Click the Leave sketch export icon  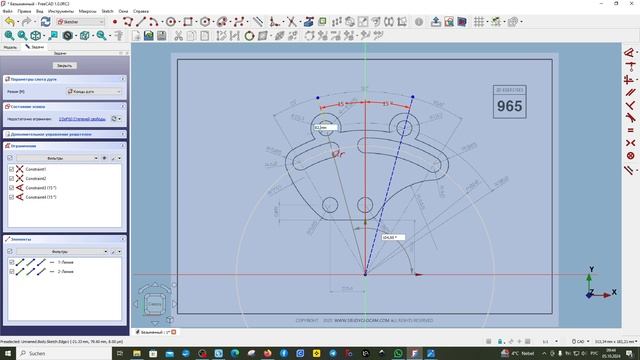pos(436,22)
